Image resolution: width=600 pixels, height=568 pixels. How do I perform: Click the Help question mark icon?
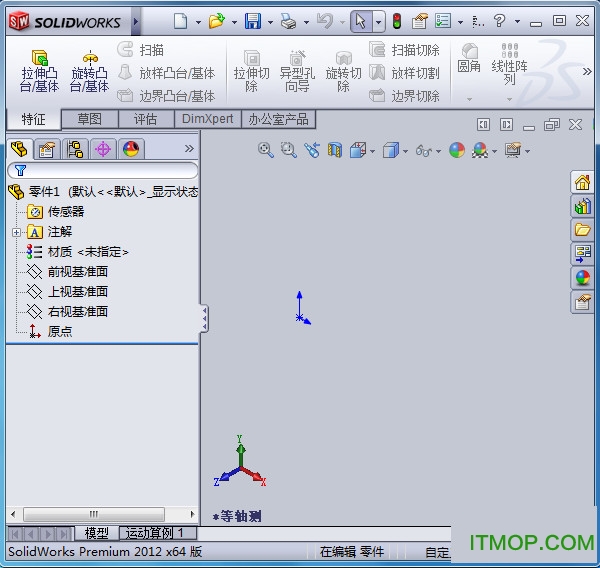click(x=499, y=21)
